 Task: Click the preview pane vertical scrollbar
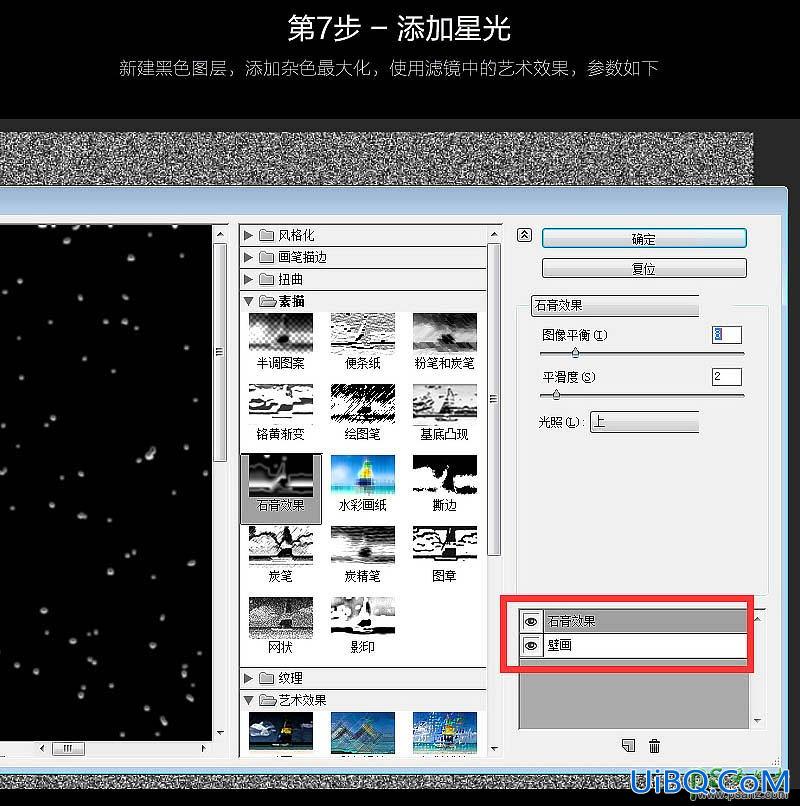(220, 353)
